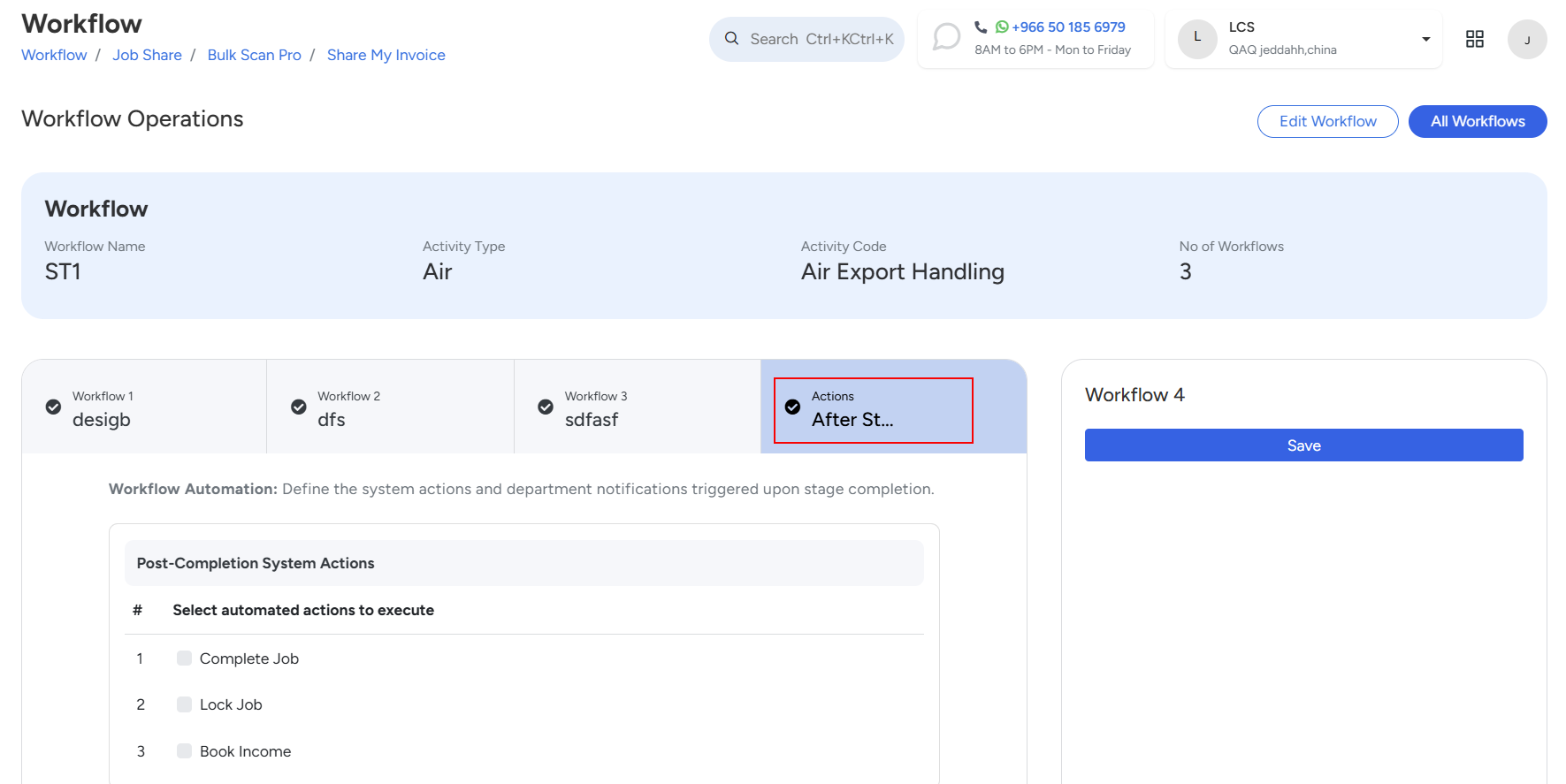Click checkmark icon of Workflow 3 sdfasf
1566x784 pixels.
(x=546, y=407)
